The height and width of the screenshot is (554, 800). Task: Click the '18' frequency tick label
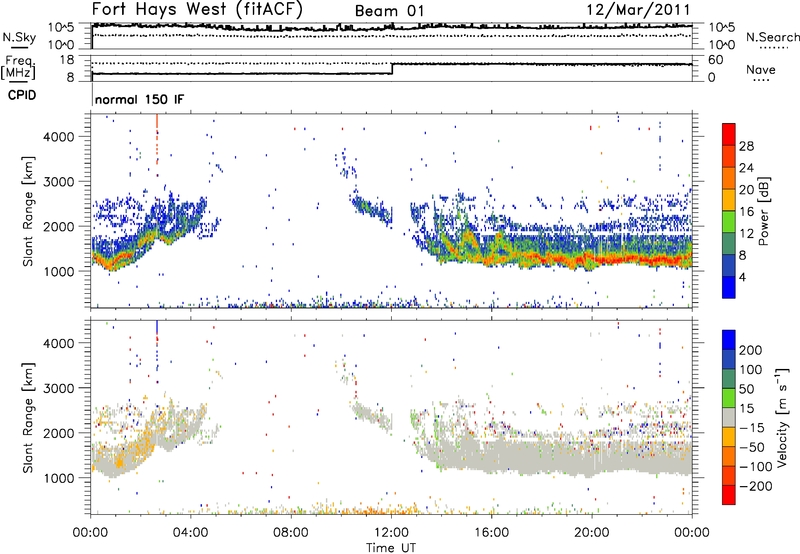tap(66, 60)
